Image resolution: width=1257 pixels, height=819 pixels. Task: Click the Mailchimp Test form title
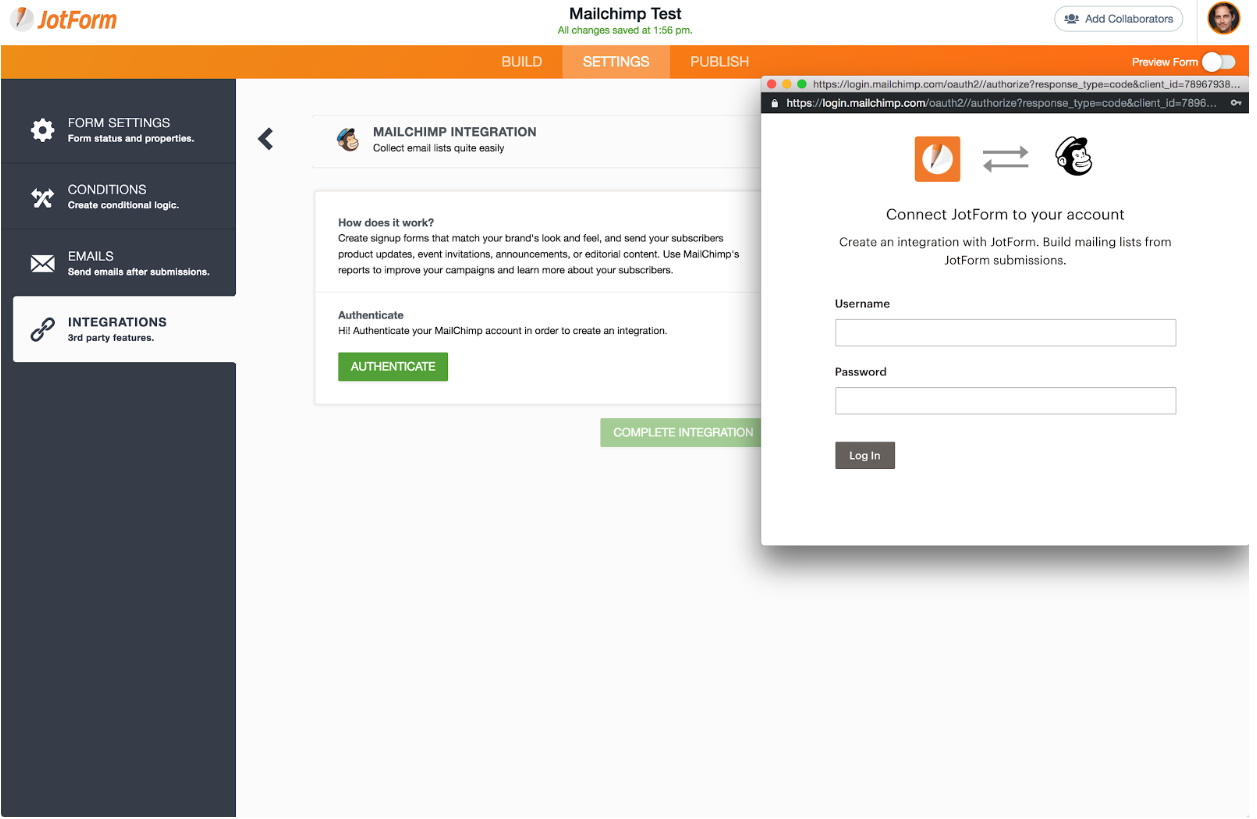pyautogui.click(x=625, y=14)
